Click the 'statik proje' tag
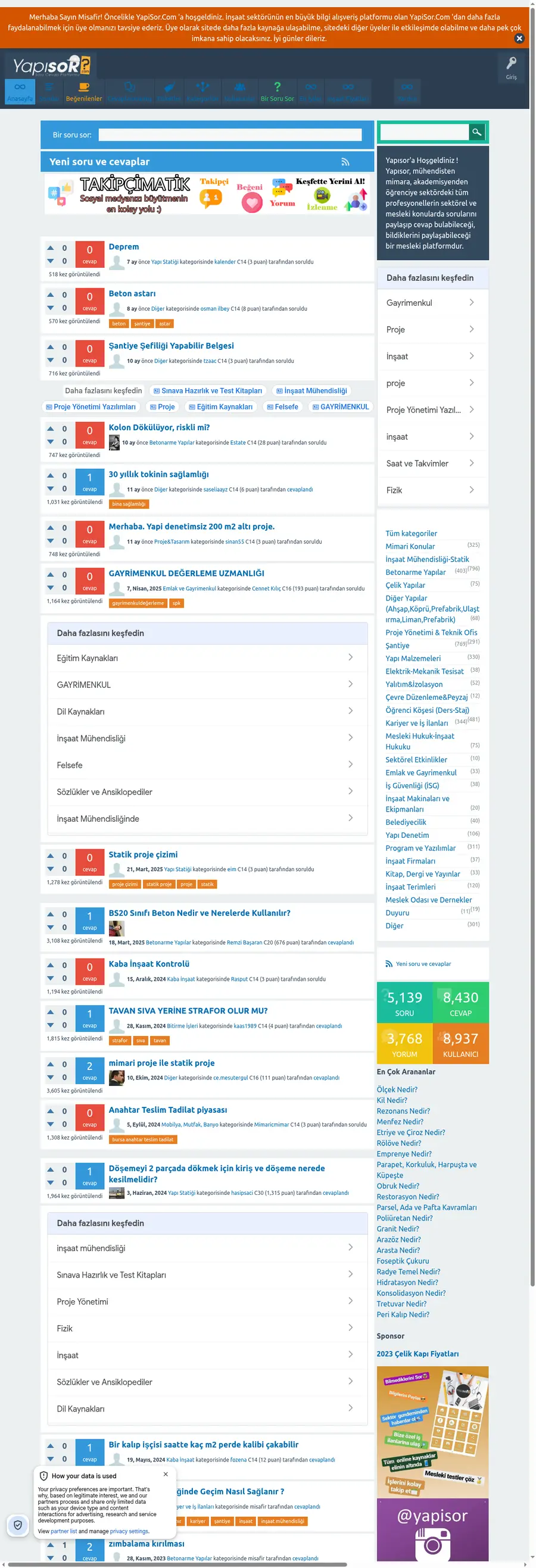 pos(159,884)
